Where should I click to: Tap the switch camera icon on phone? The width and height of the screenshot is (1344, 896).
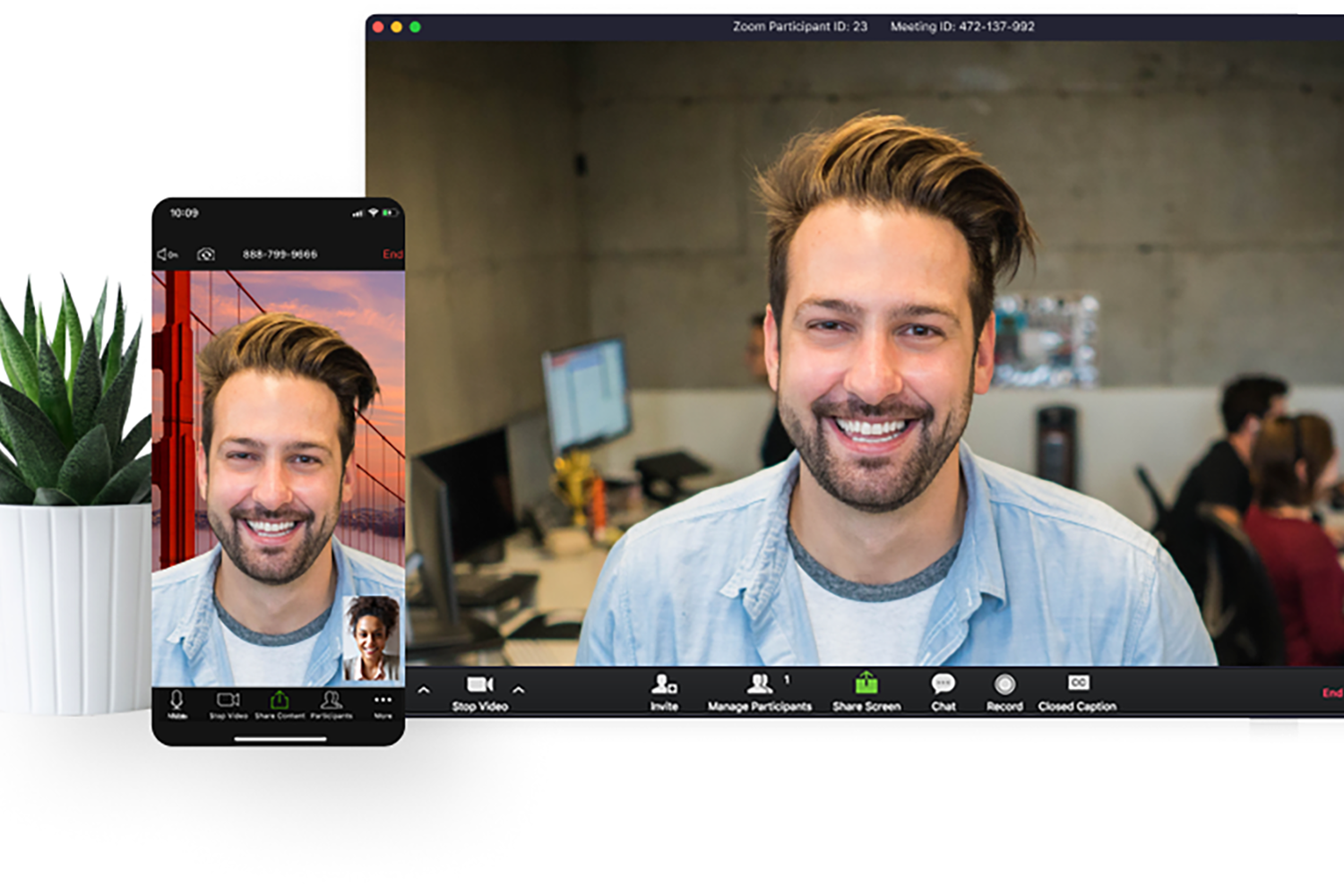(x=206, y=254)
